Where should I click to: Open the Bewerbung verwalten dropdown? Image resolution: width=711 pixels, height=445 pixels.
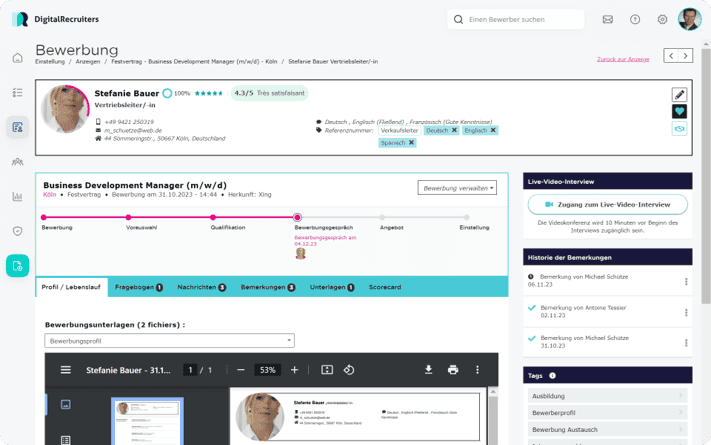tap(457, 187)
